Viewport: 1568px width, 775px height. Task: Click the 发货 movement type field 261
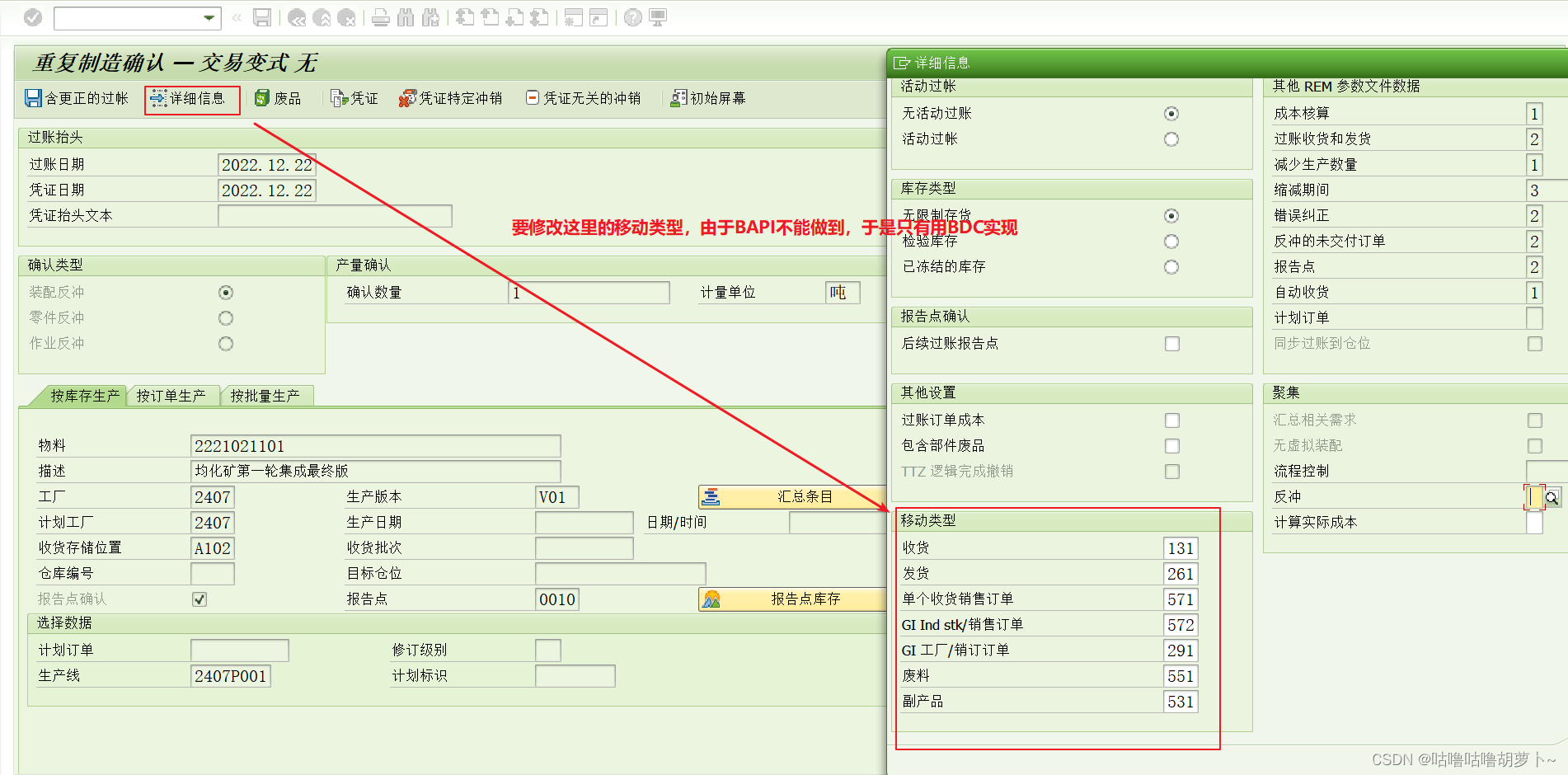(x=1181, y=574)
